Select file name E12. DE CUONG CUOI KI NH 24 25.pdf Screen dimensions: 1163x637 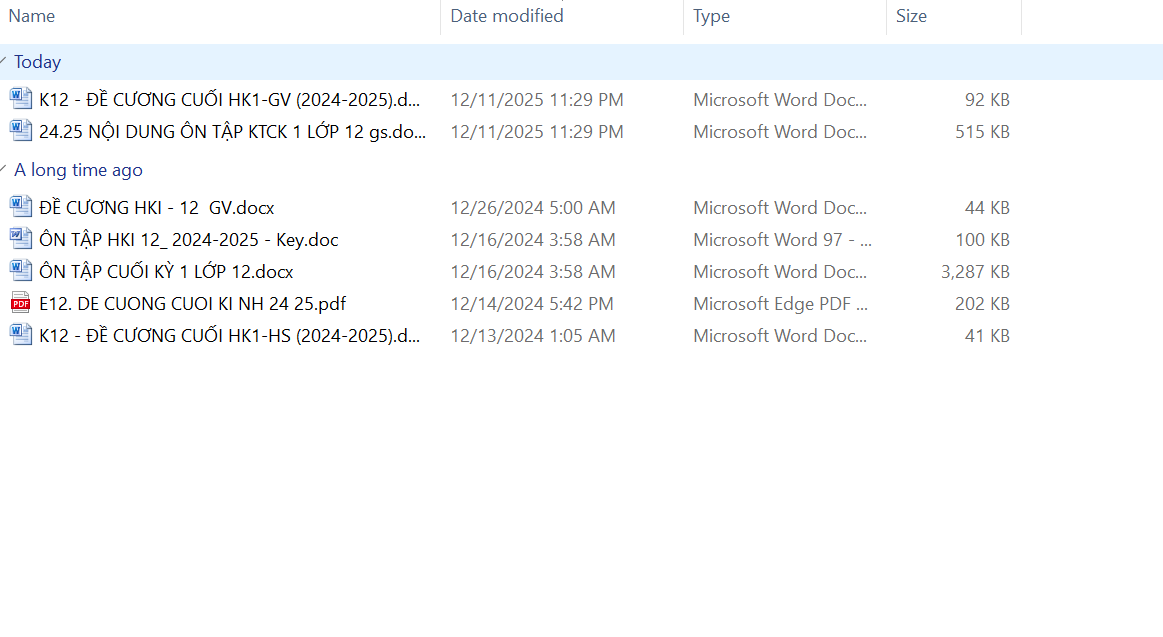192,304
